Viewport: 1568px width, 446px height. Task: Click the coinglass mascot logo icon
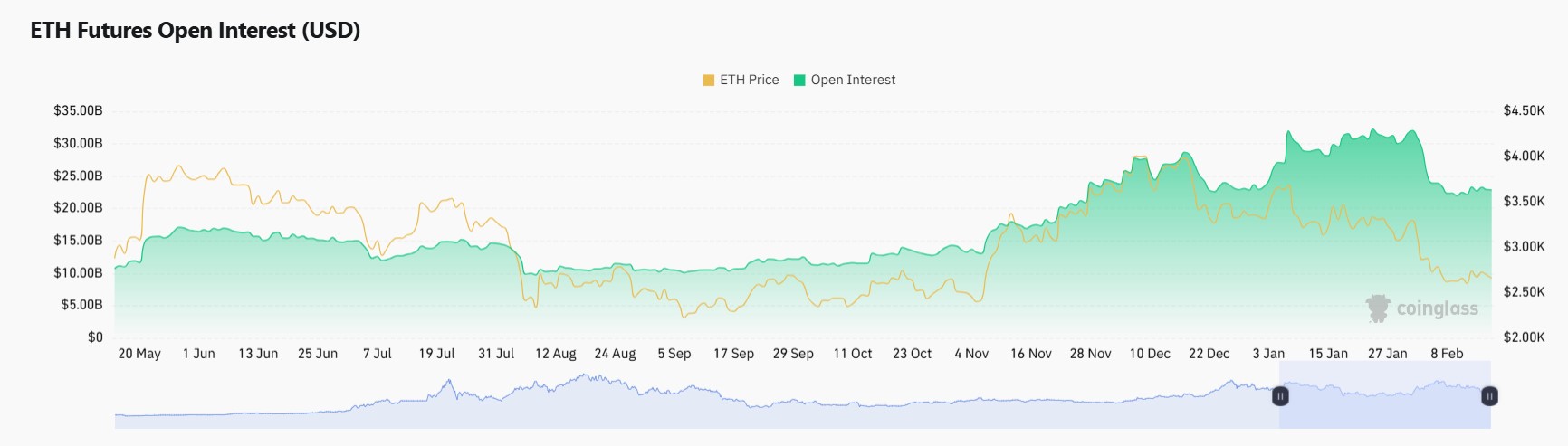coord(1378,308)
